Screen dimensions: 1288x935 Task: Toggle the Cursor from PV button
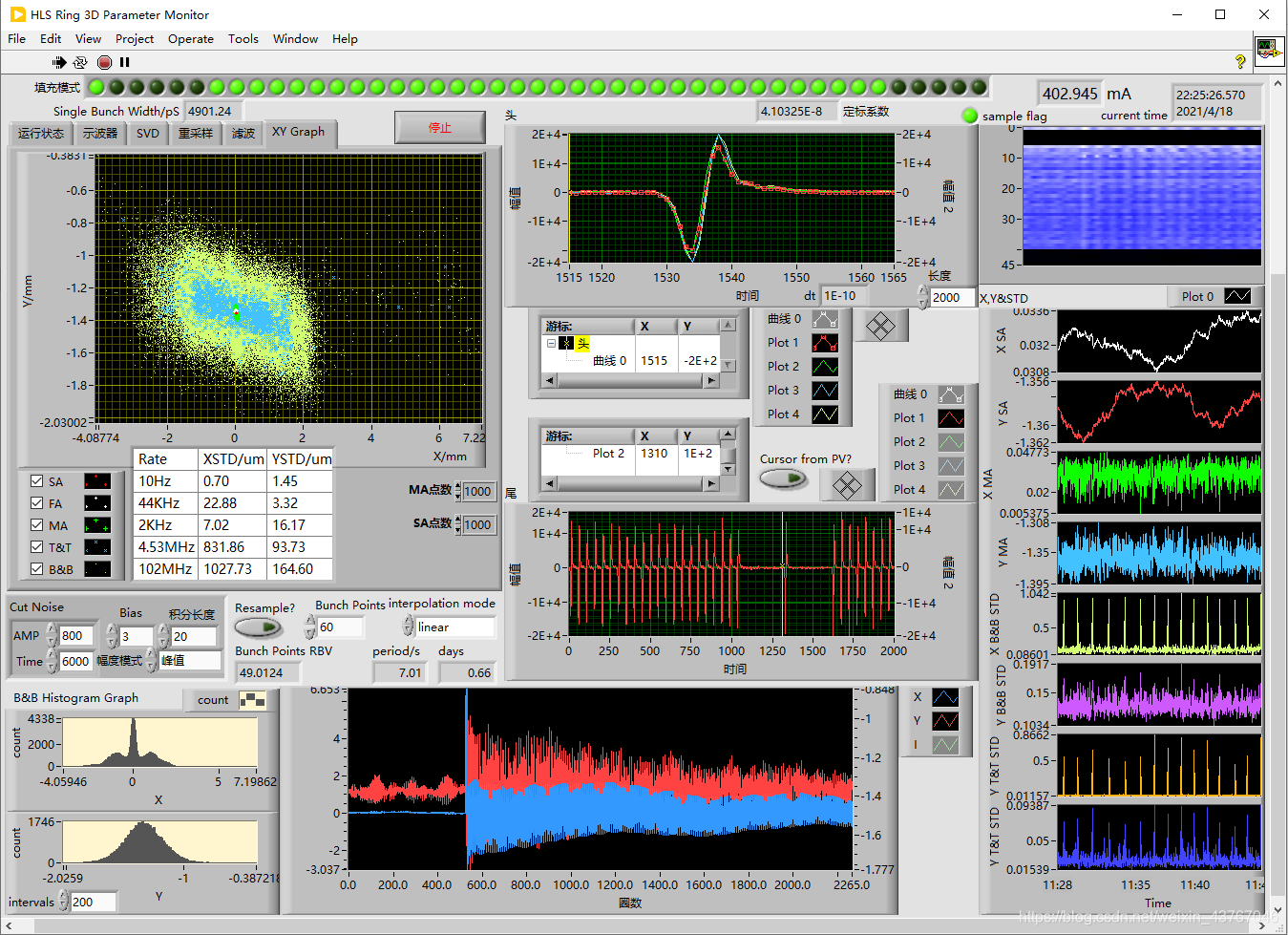pyautogui.click(x=784, y=478)
